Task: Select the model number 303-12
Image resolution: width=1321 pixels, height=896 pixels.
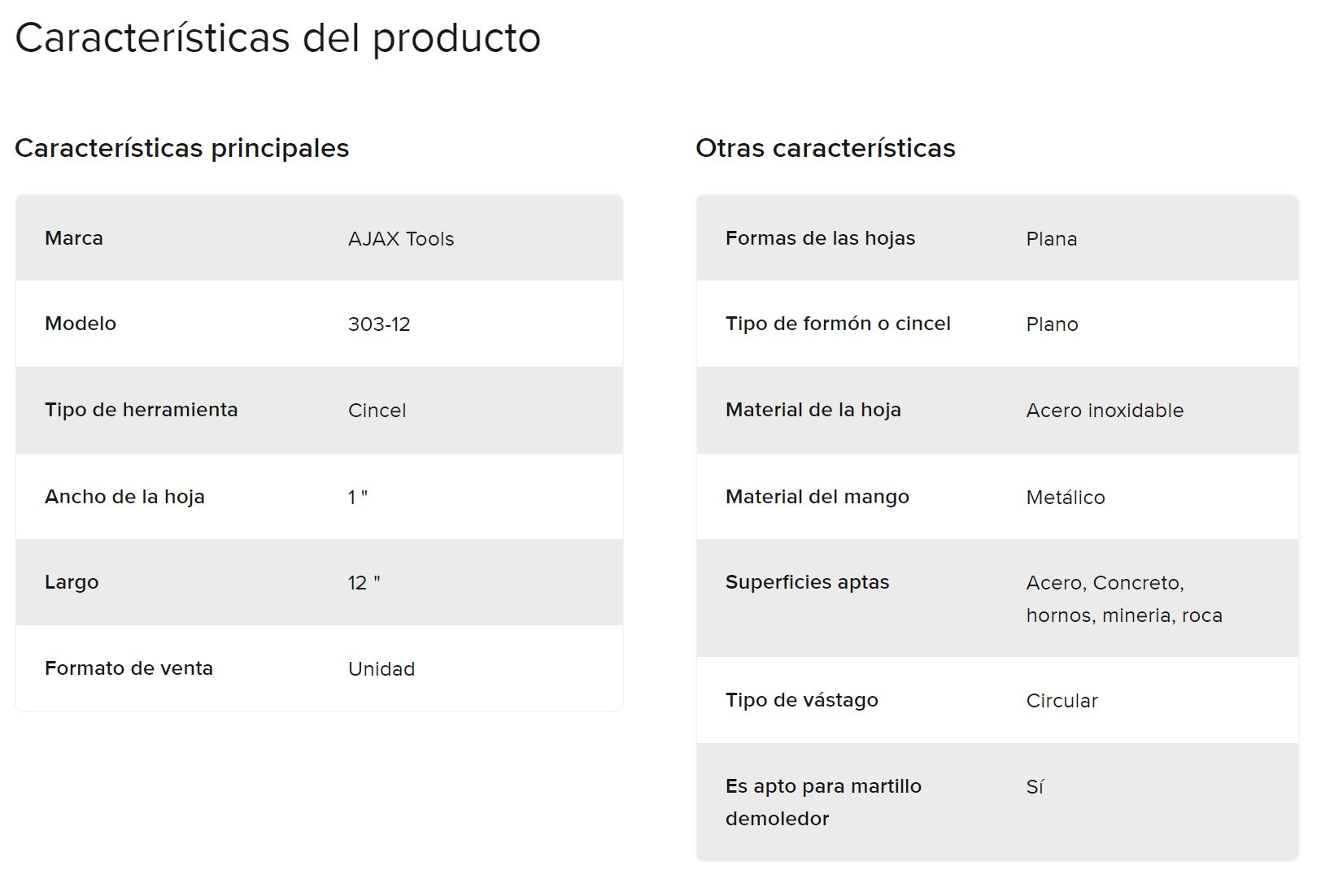Action: (x=379, y=324)
